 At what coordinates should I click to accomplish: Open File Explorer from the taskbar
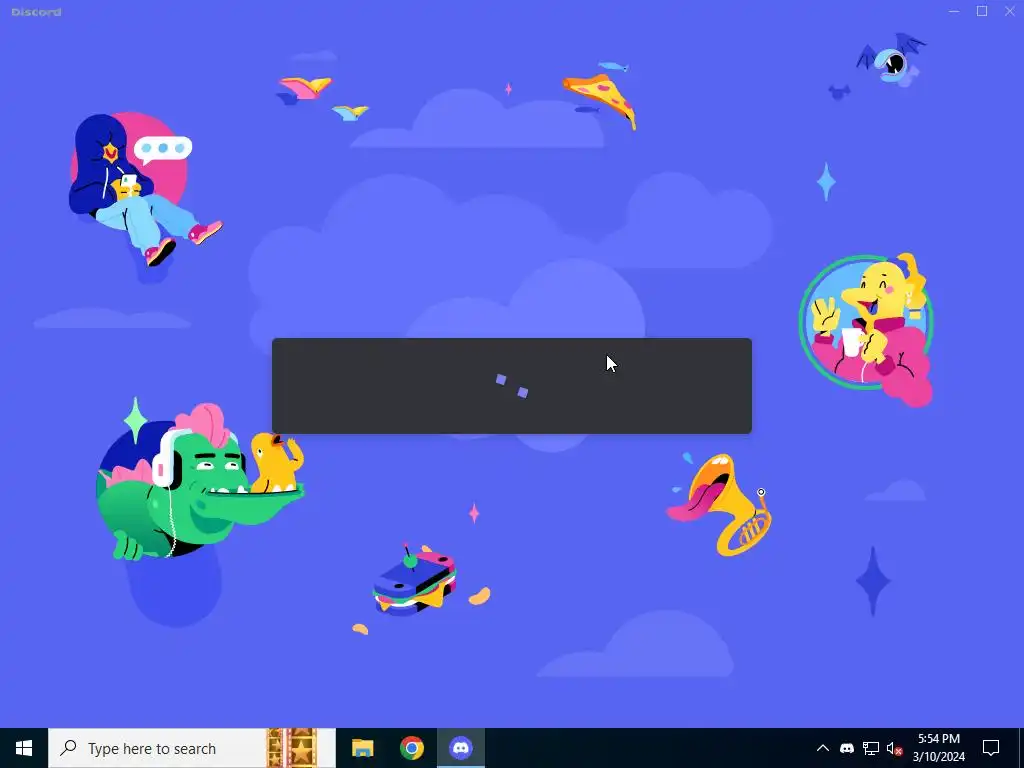pyautogui.click(x=362, y=748)
